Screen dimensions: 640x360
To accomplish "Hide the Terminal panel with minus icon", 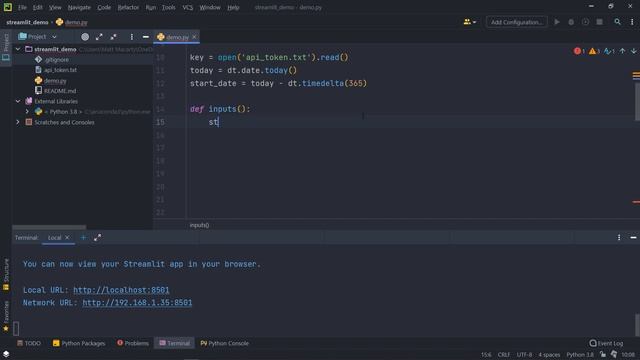I will (x=633, y=238).
